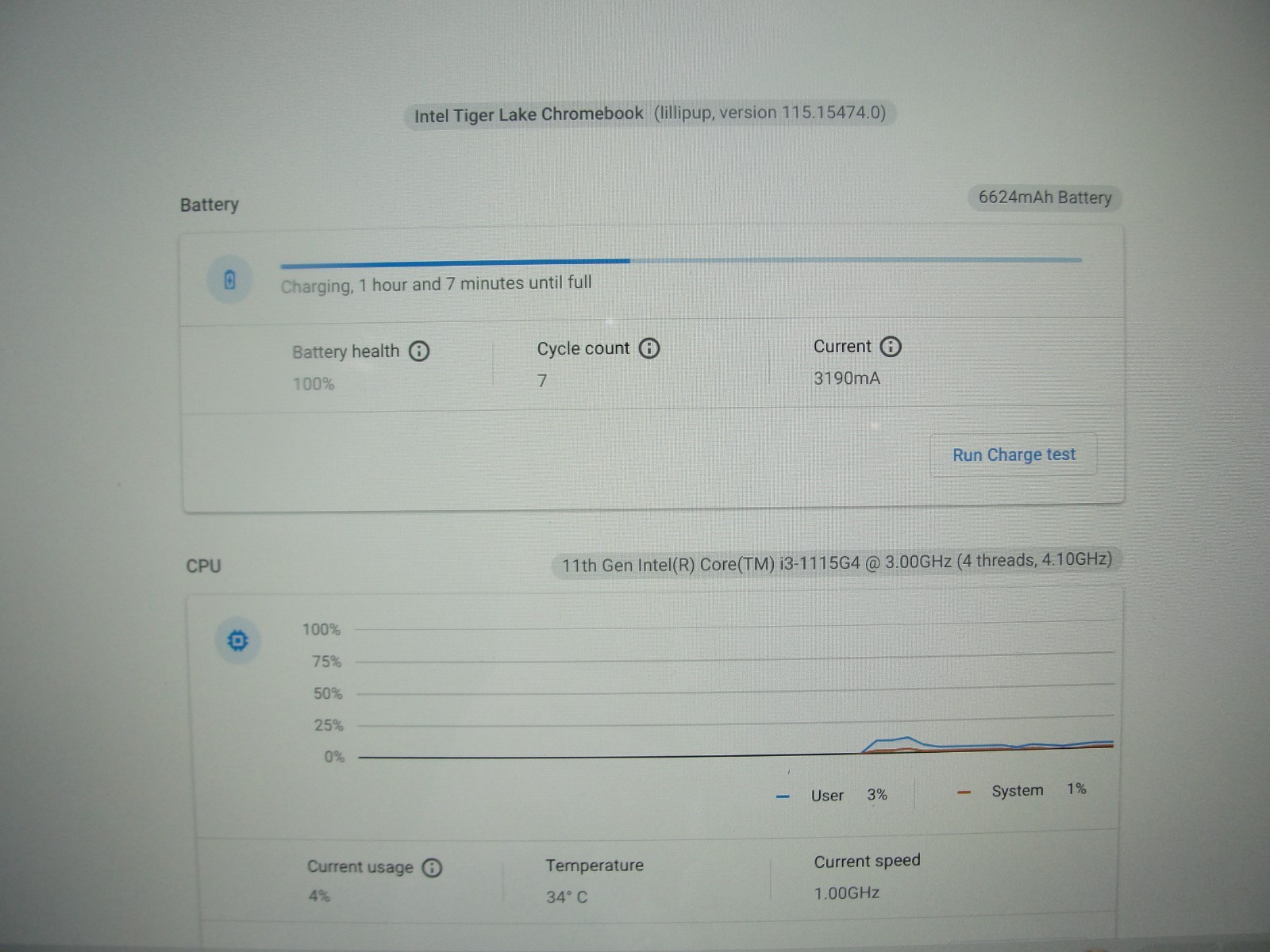Click the 'Battery health' label
Screen dimensions: 1270x952
[345, 351]
